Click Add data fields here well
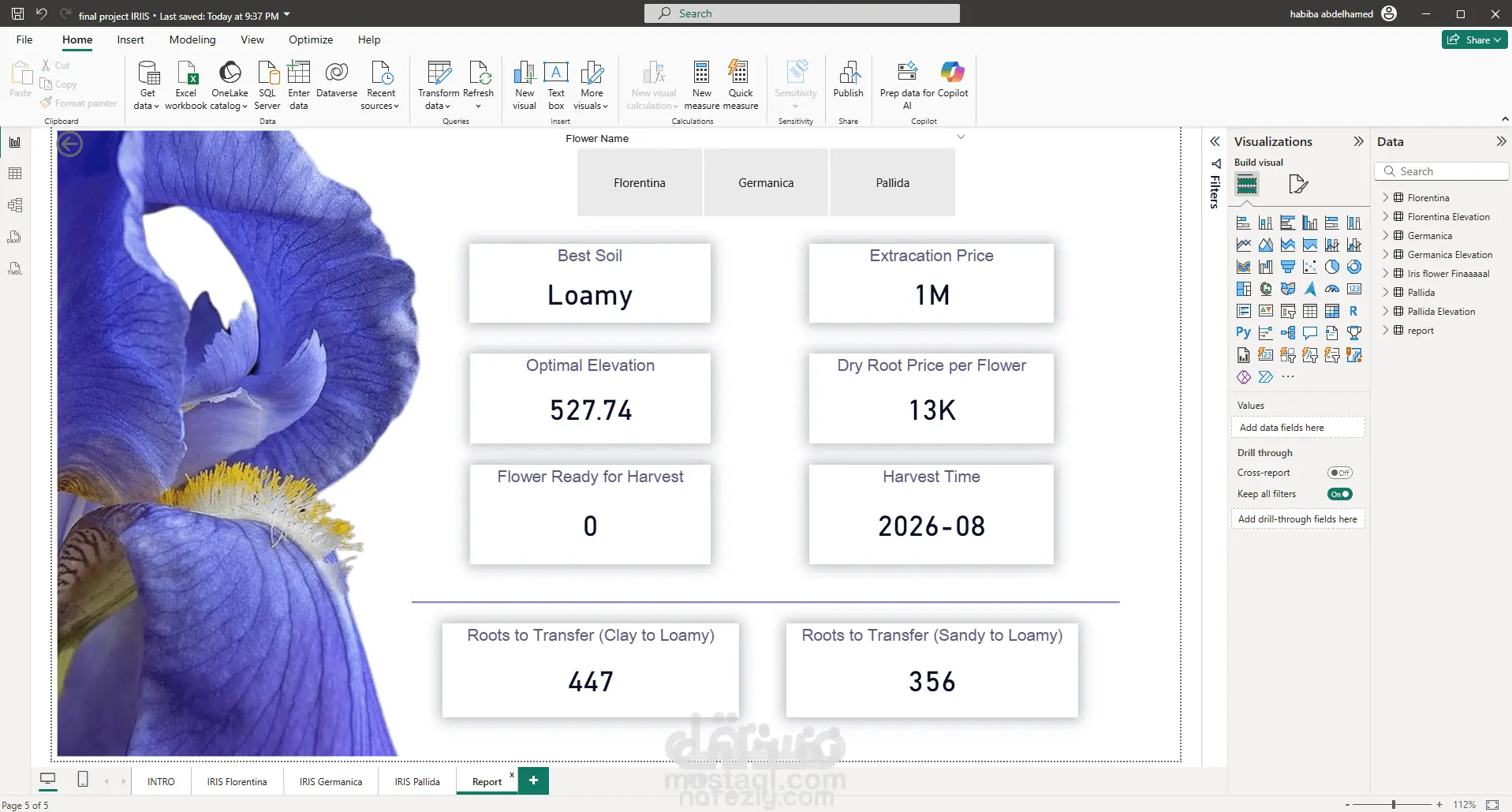 click(x=1297, y=428)
